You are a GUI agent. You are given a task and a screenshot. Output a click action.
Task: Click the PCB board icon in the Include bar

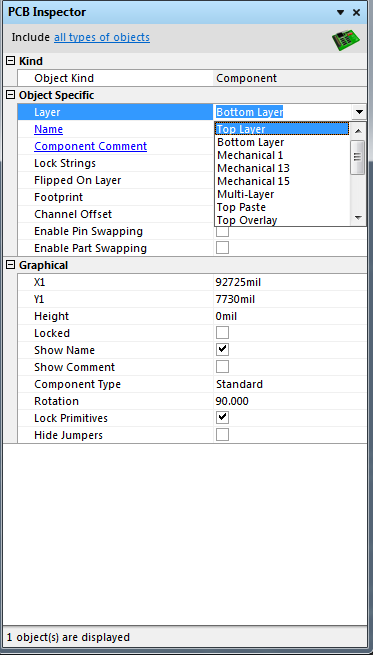(x=345, y=40)
